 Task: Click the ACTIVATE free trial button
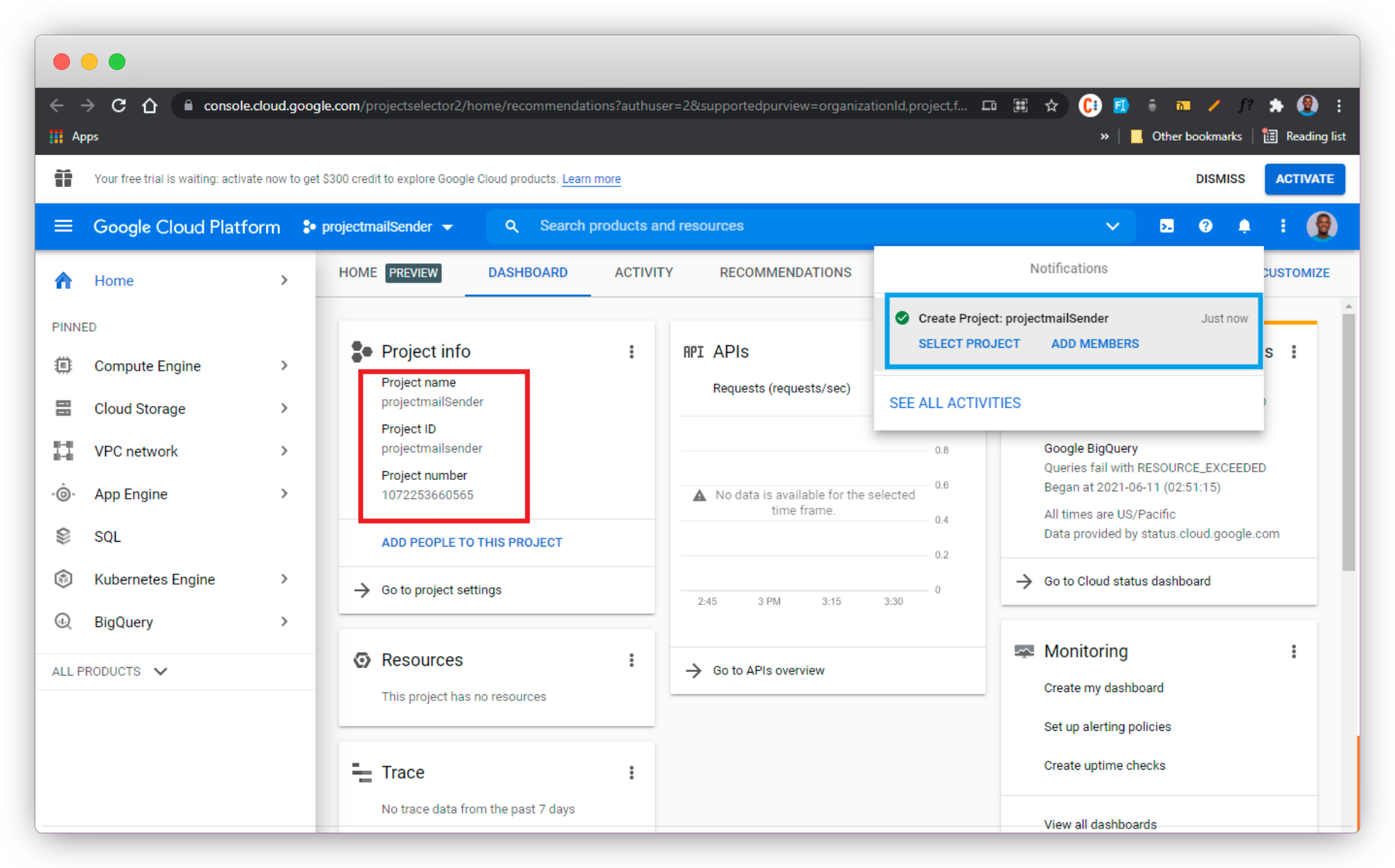(x=1304, y=179)
